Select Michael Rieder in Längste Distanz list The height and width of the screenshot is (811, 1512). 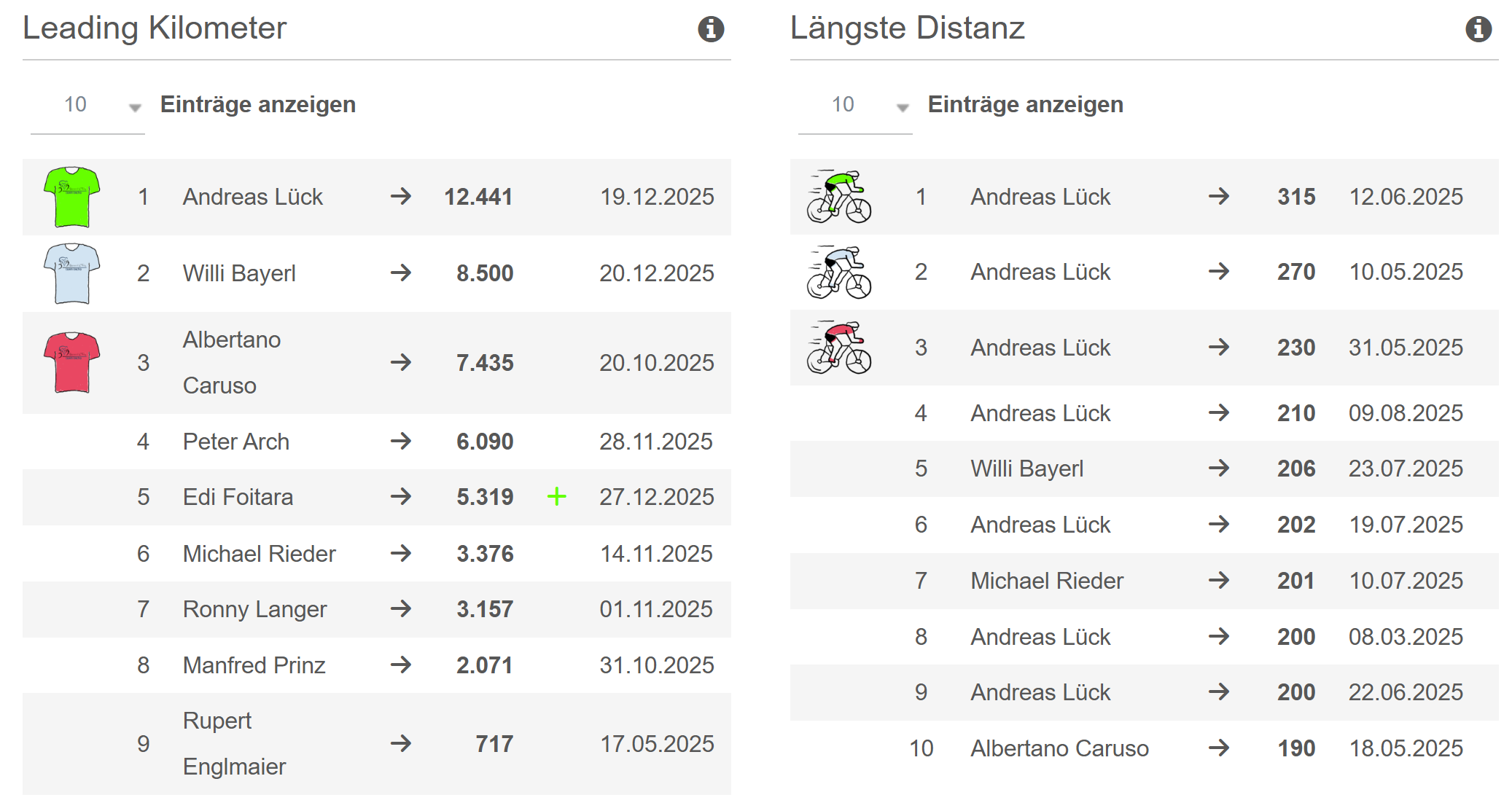pos(1046,581)
